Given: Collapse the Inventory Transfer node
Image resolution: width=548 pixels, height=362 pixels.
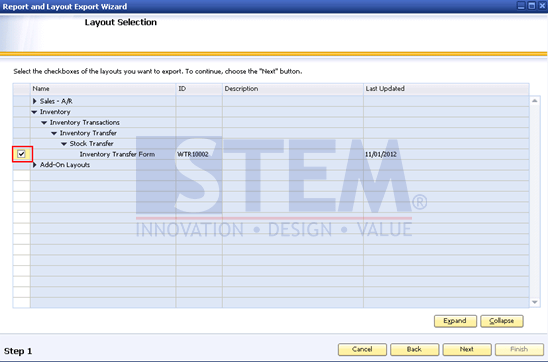Looking at the screenshot, I should [x=54, y=133].
